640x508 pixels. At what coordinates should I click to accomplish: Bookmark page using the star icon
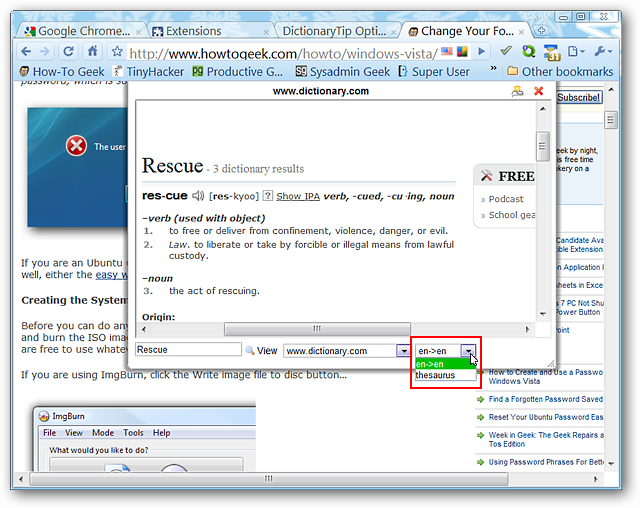click(x=117, y=52)
